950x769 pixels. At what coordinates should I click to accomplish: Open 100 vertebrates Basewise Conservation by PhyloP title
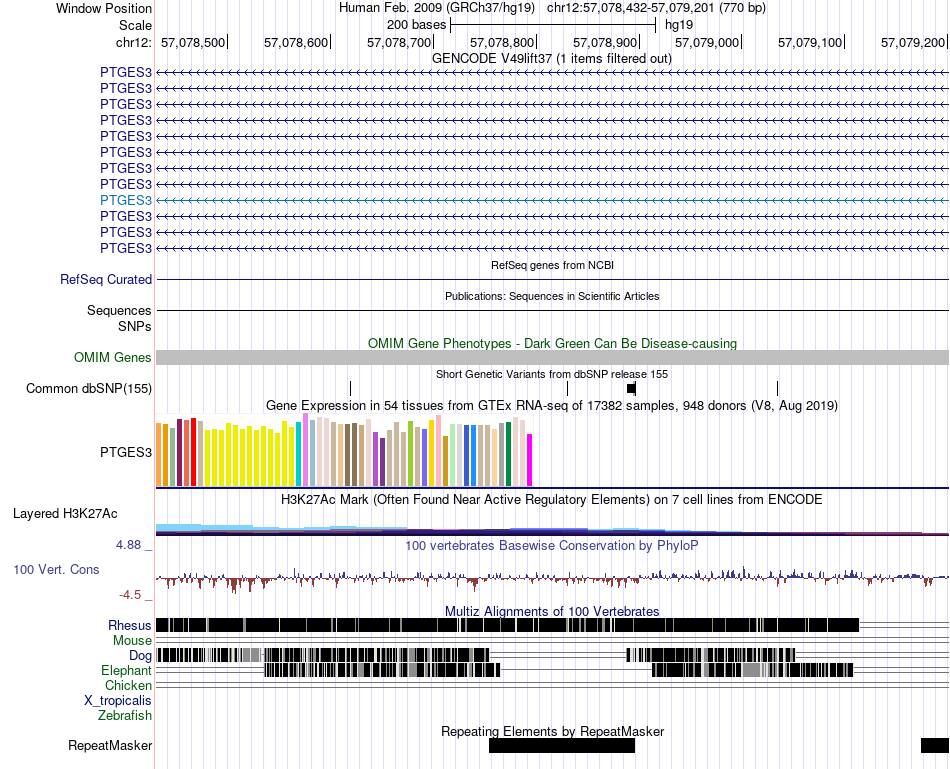[x=552, y=545]
